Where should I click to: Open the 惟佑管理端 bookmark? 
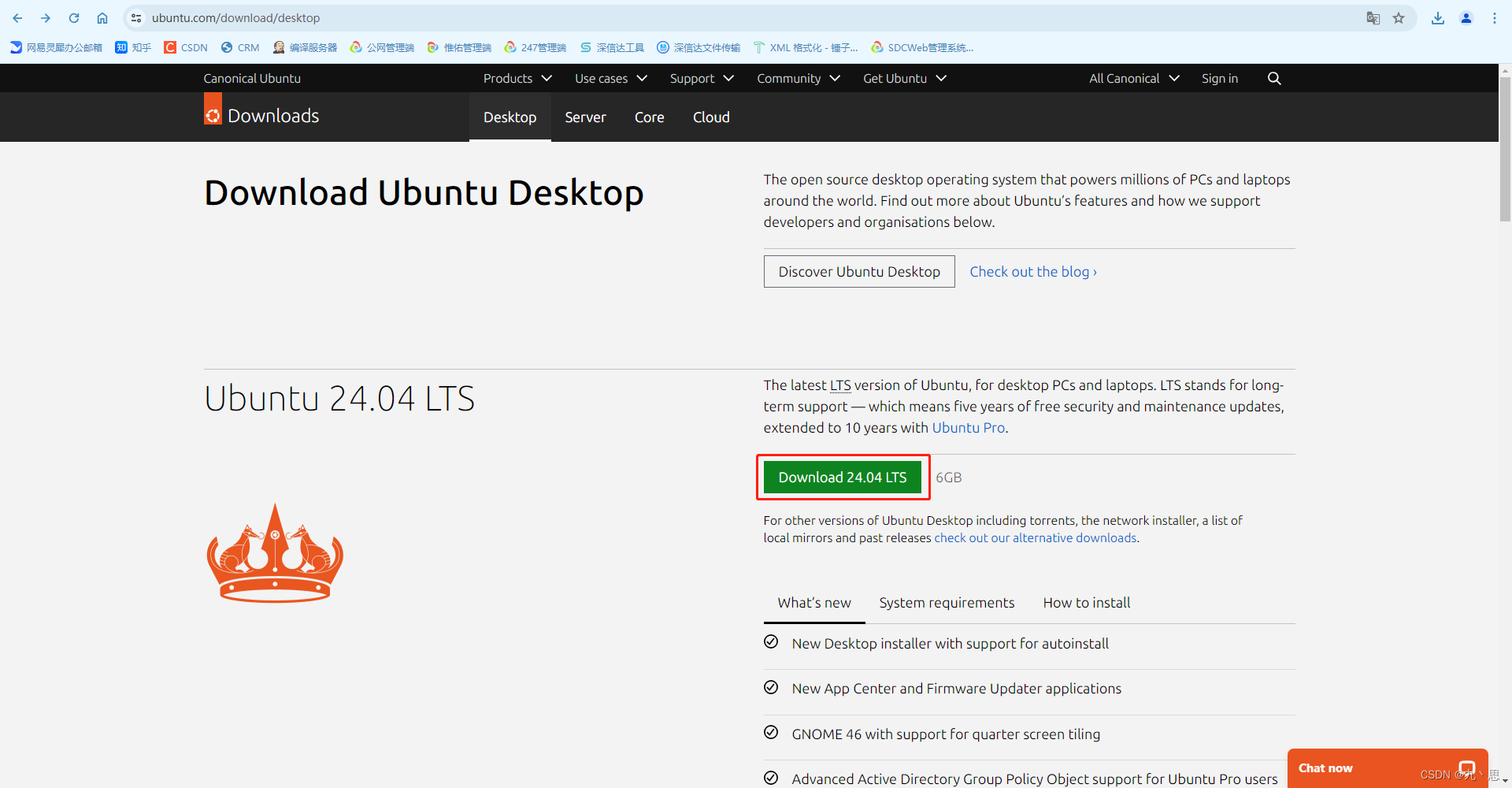click(459, 47)
